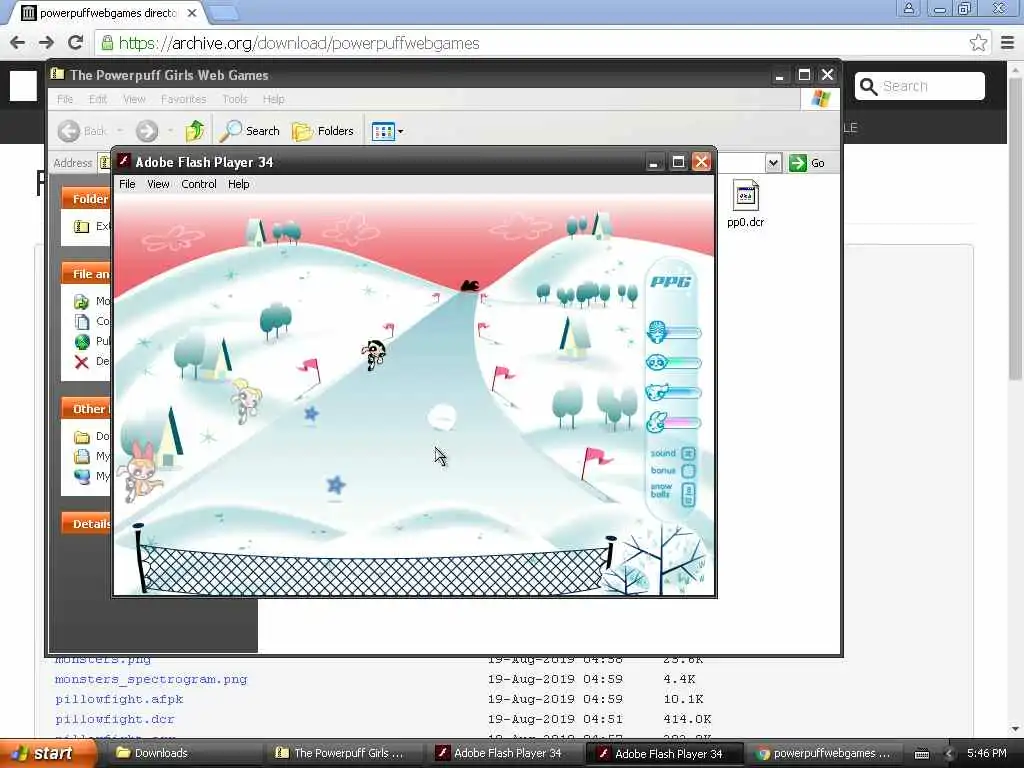Open pillowfight.afpk link
1024x768 pixels.
119,699
